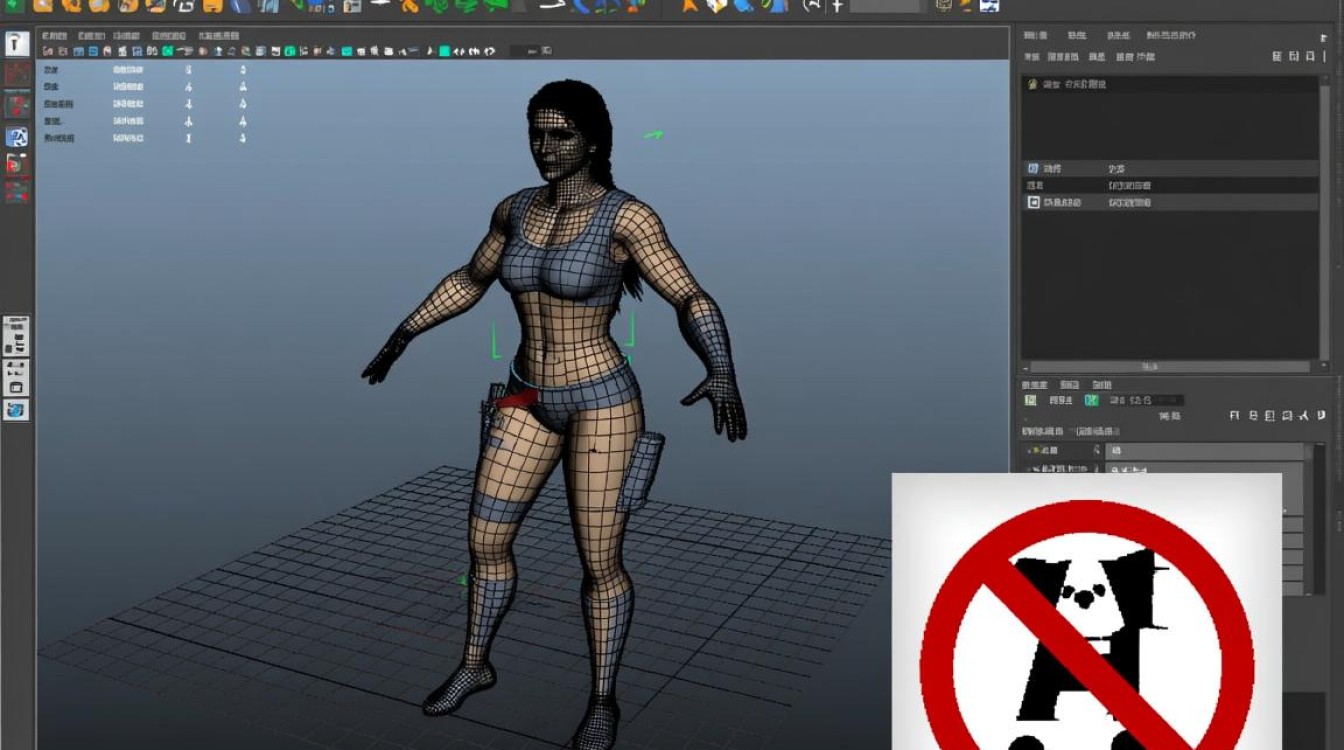Click the yellow lock-like icon in right panel's first row
The image size is (1344, 750).
tap(1033, 85)
